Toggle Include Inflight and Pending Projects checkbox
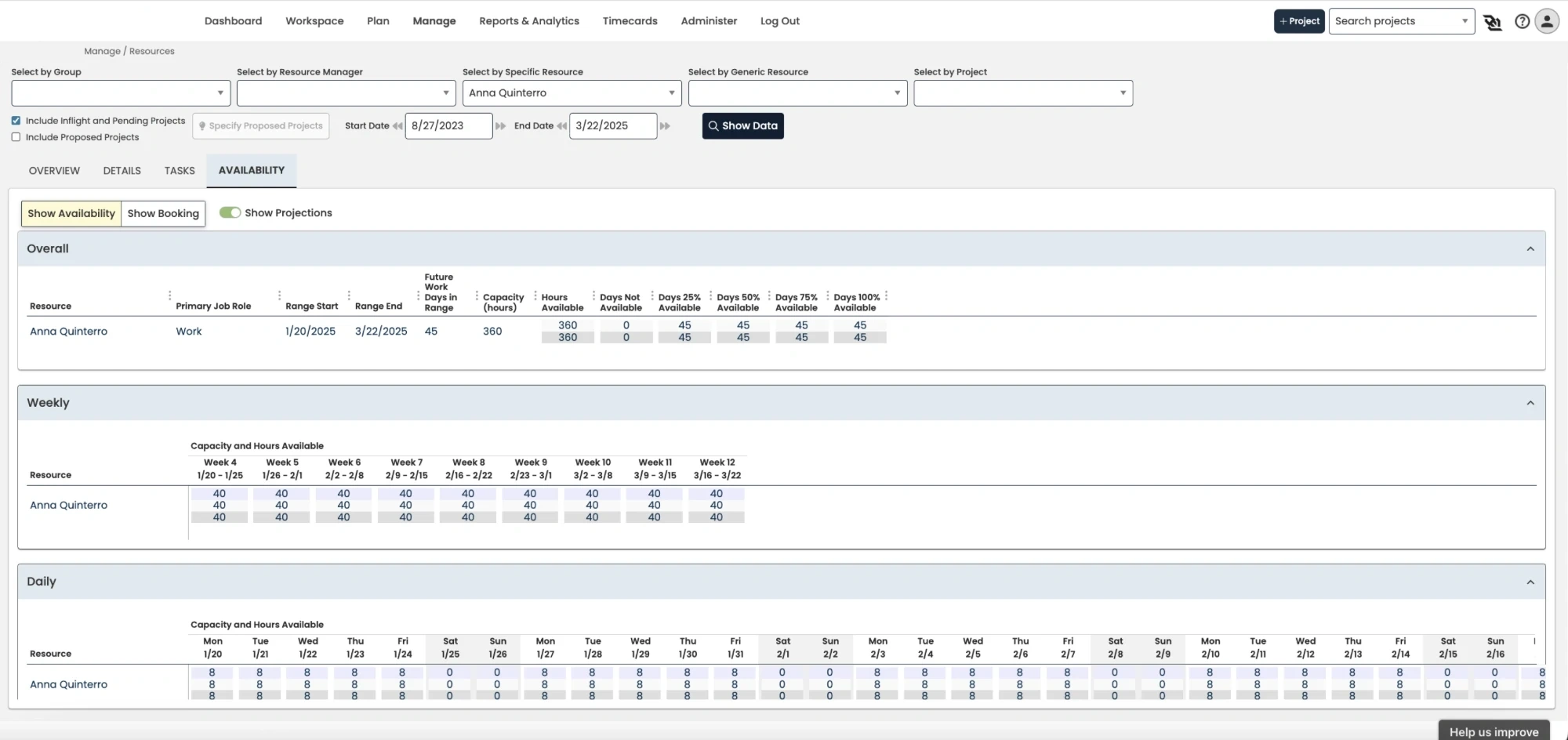This screenshot has height=740, width=1568. (x=16, y=121)
